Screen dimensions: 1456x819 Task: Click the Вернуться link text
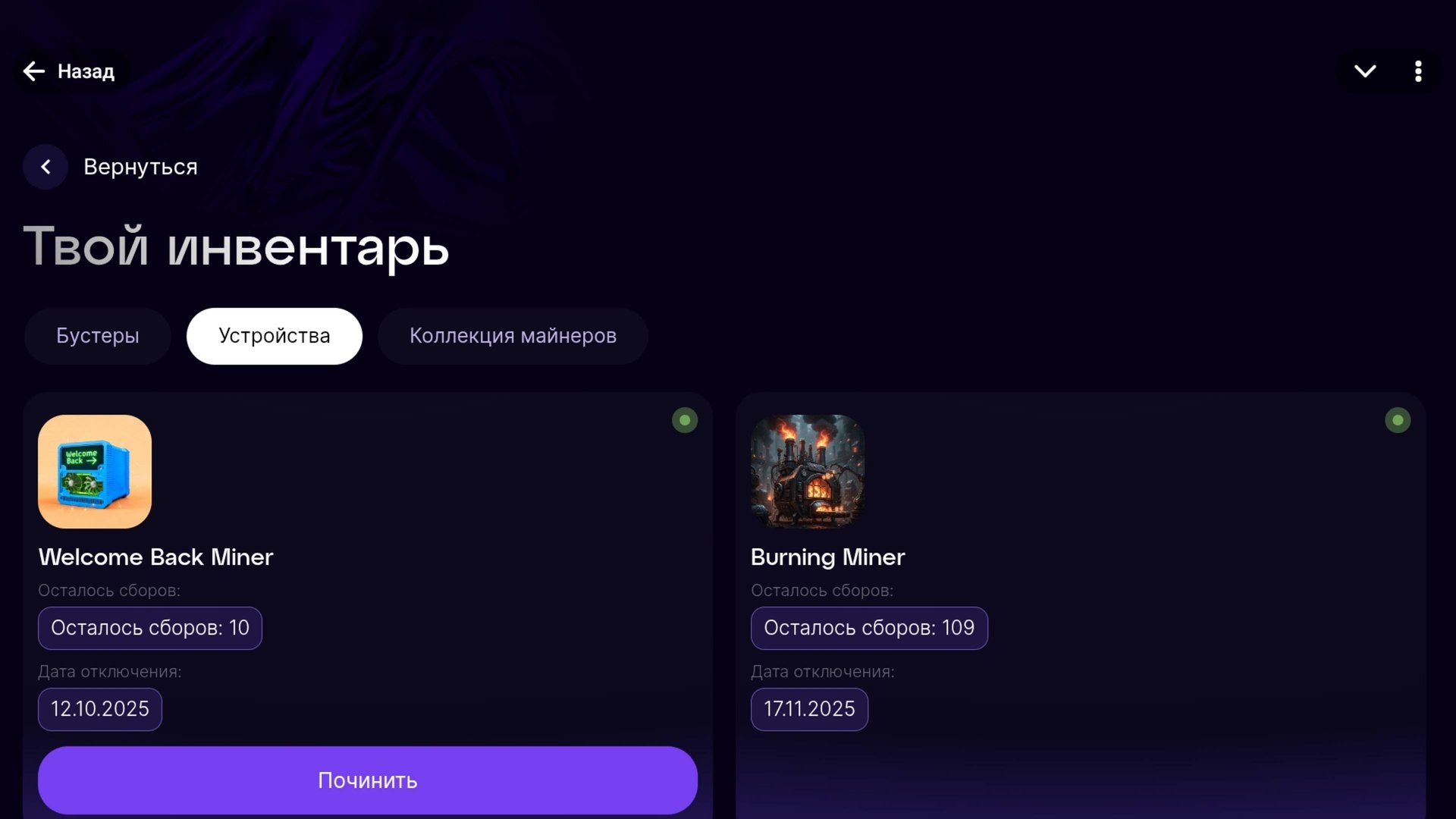[x=140, y=167]
